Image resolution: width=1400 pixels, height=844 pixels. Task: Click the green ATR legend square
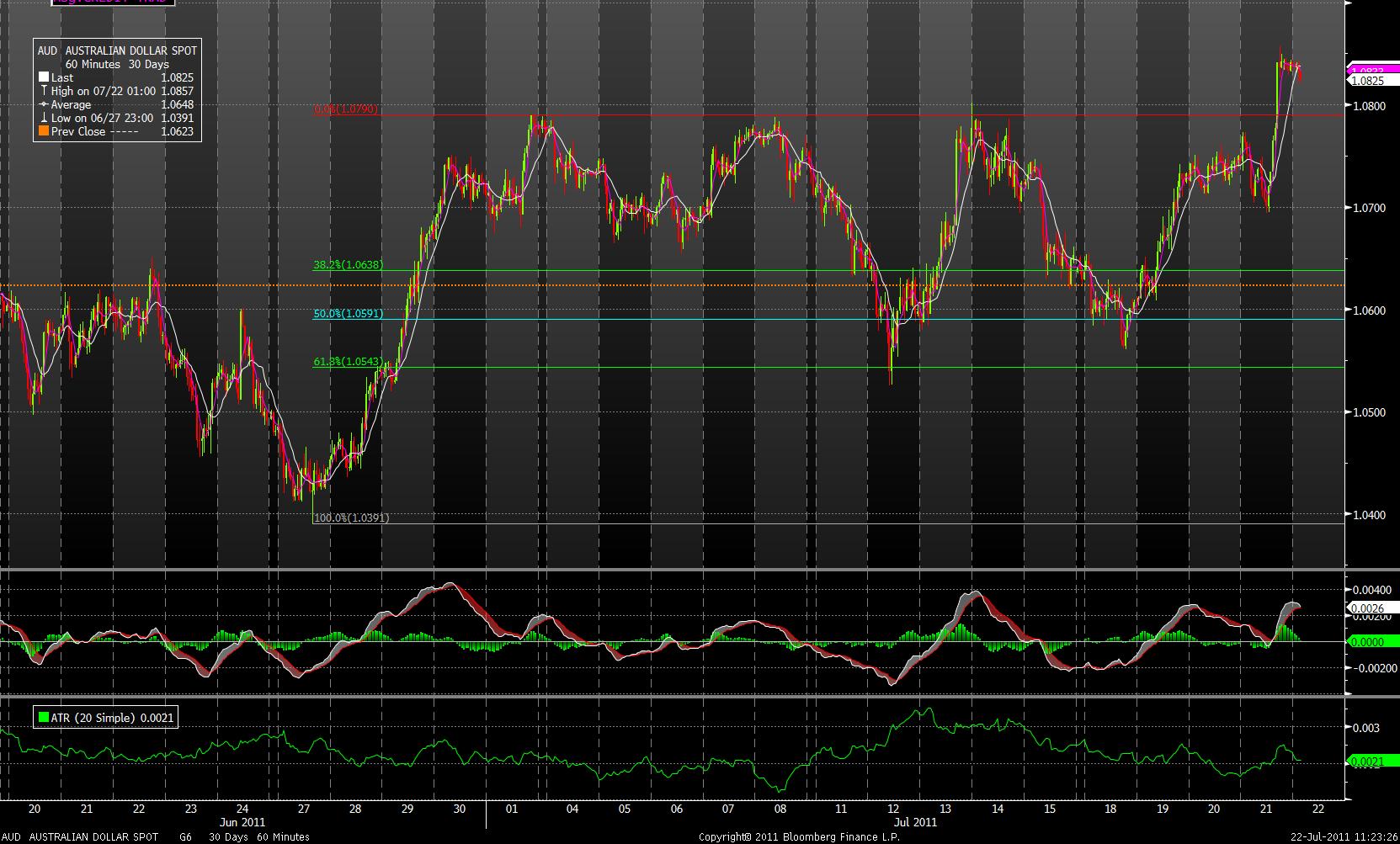pos(44,718)
